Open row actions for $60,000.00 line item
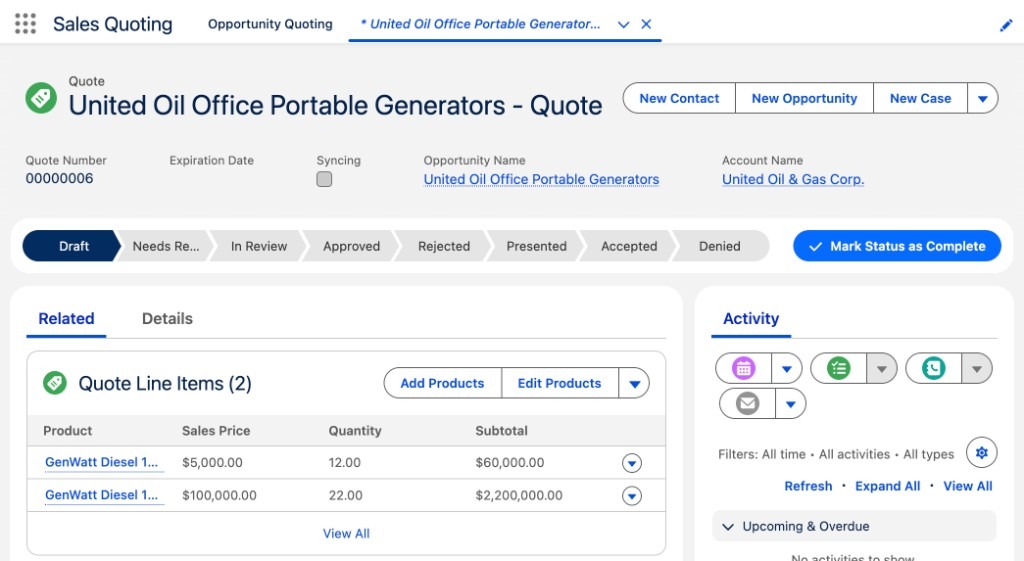Screen dimensions: 1024x561 632,463
